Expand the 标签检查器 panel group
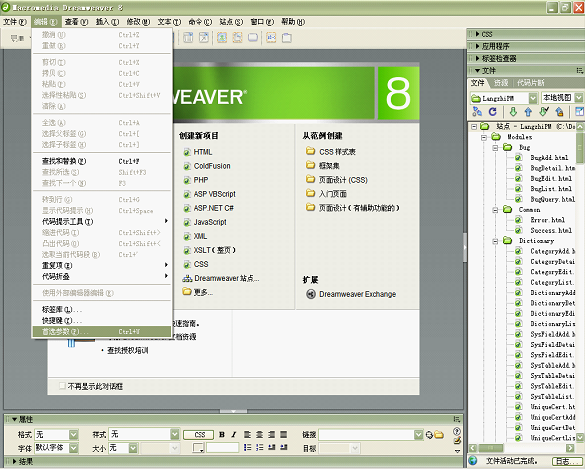Image resolution: width=585 pixels, height=469 pixels. tap(478, 58)
